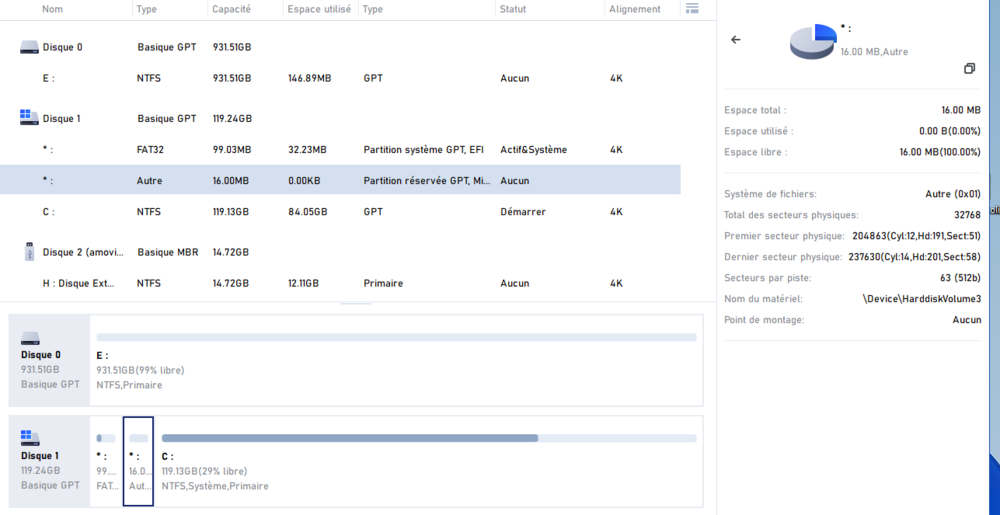1000x515 pixels.
Task: Open the column settings list icon
Action: (692, 9)
